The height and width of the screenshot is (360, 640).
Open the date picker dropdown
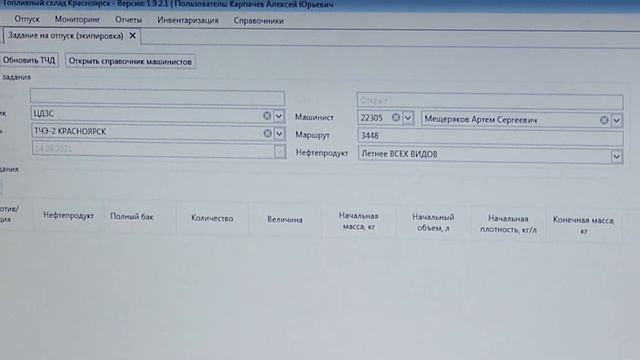coord(280,151)
